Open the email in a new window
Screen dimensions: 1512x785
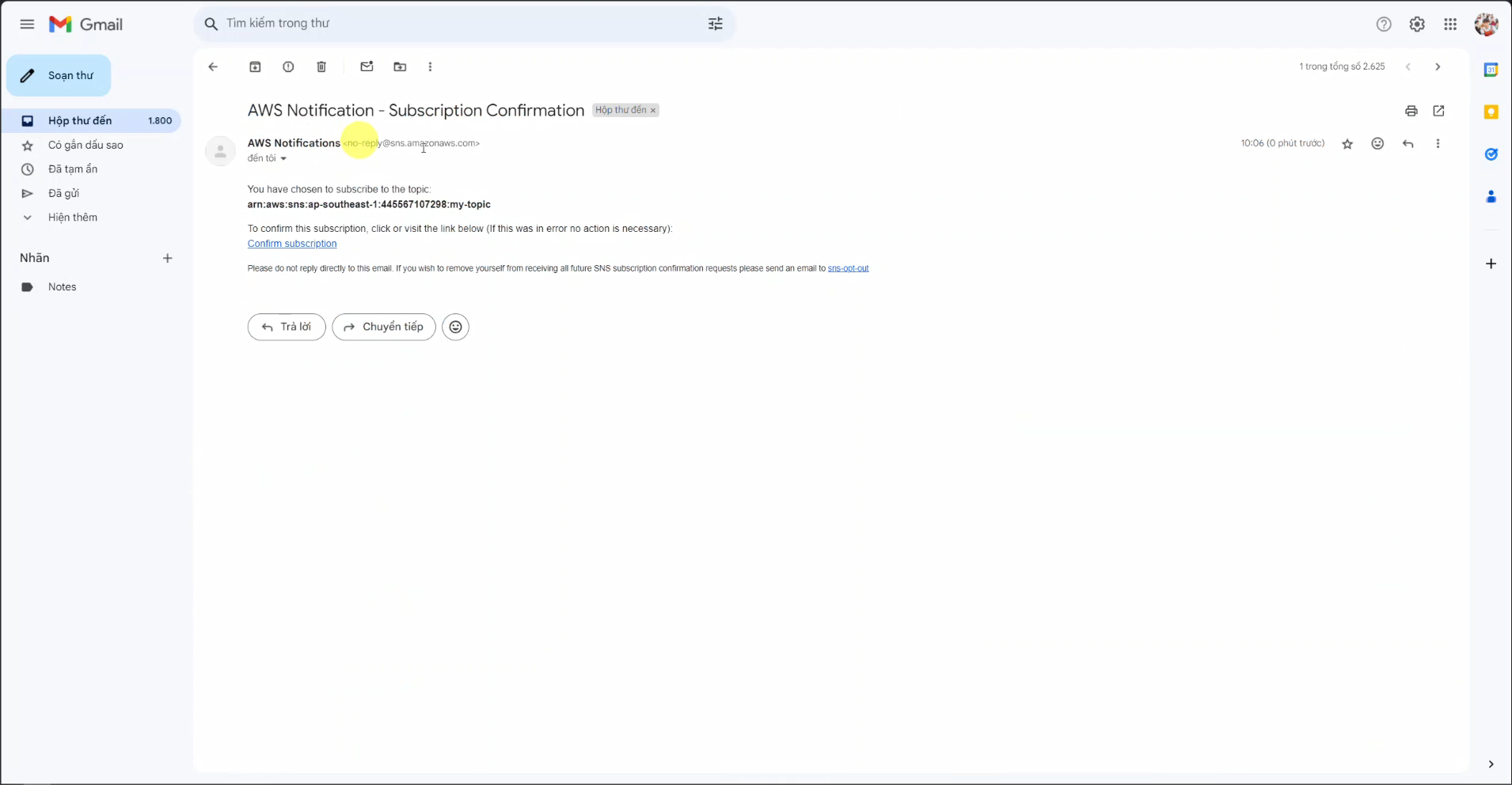coord(1438,111)
